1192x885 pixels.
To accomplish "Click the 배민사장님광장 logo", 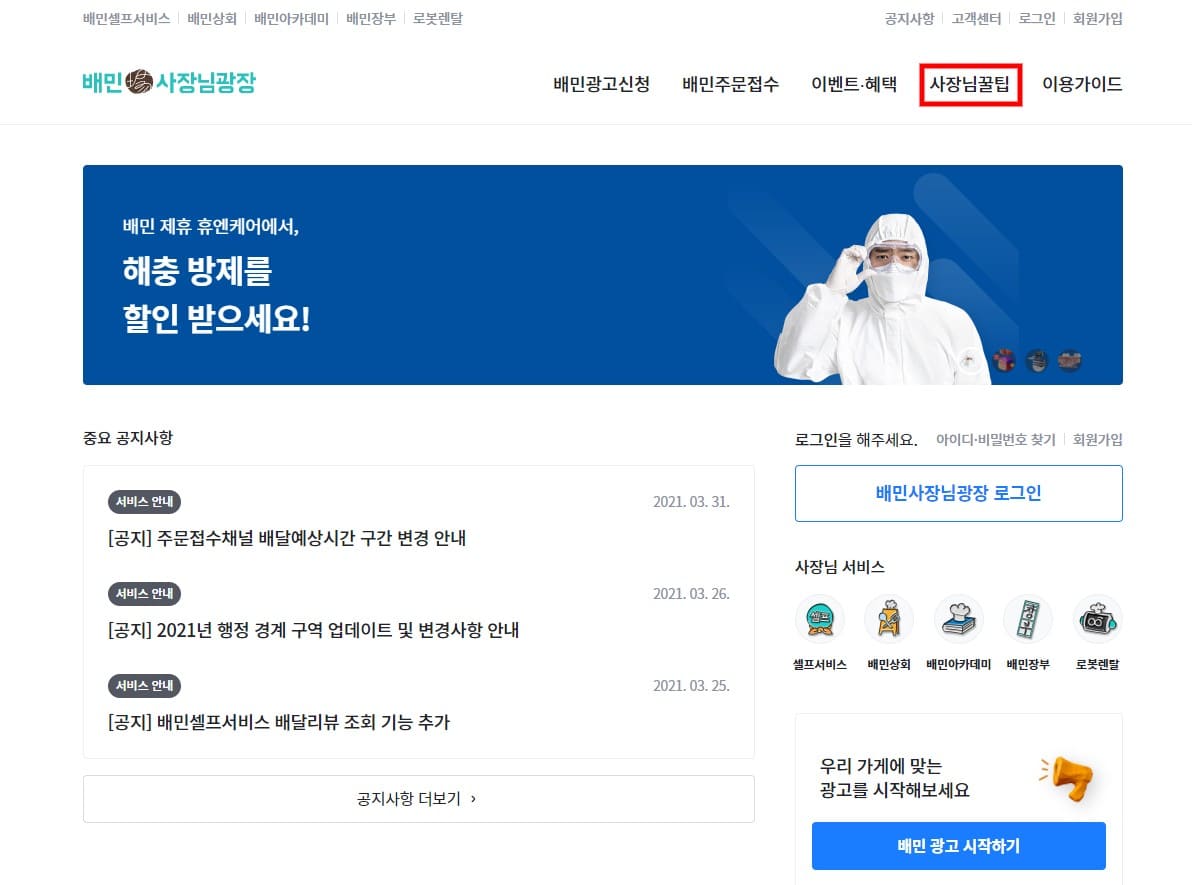I will click(170, 82).
